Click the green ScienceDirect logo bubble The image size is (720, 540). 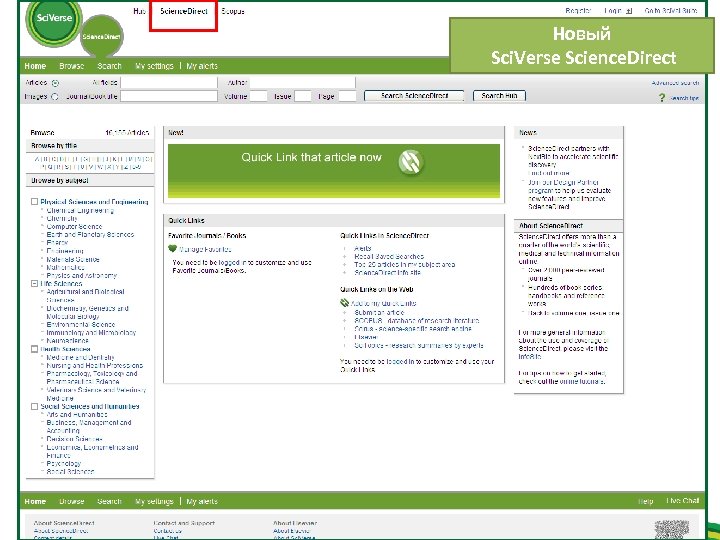[101, 36]
